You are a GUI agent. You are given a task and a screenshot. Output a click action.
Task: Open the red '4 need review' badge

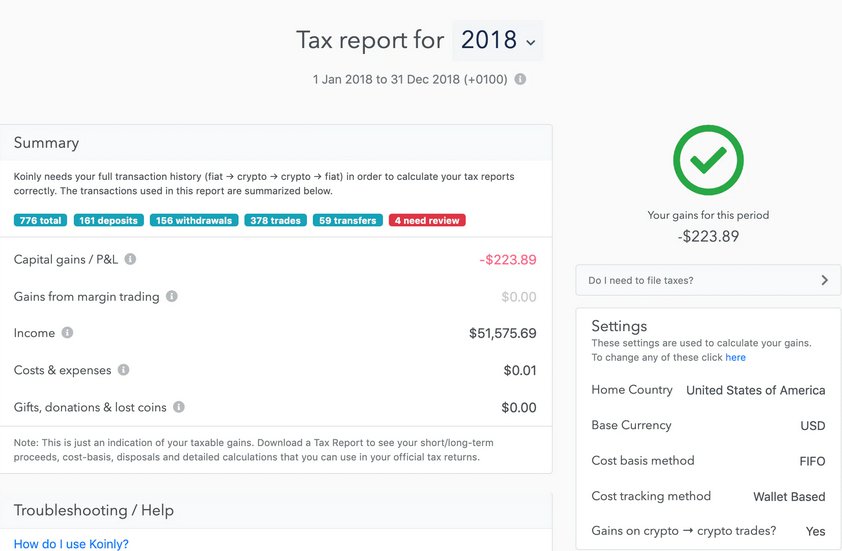[x=427, y=220]
